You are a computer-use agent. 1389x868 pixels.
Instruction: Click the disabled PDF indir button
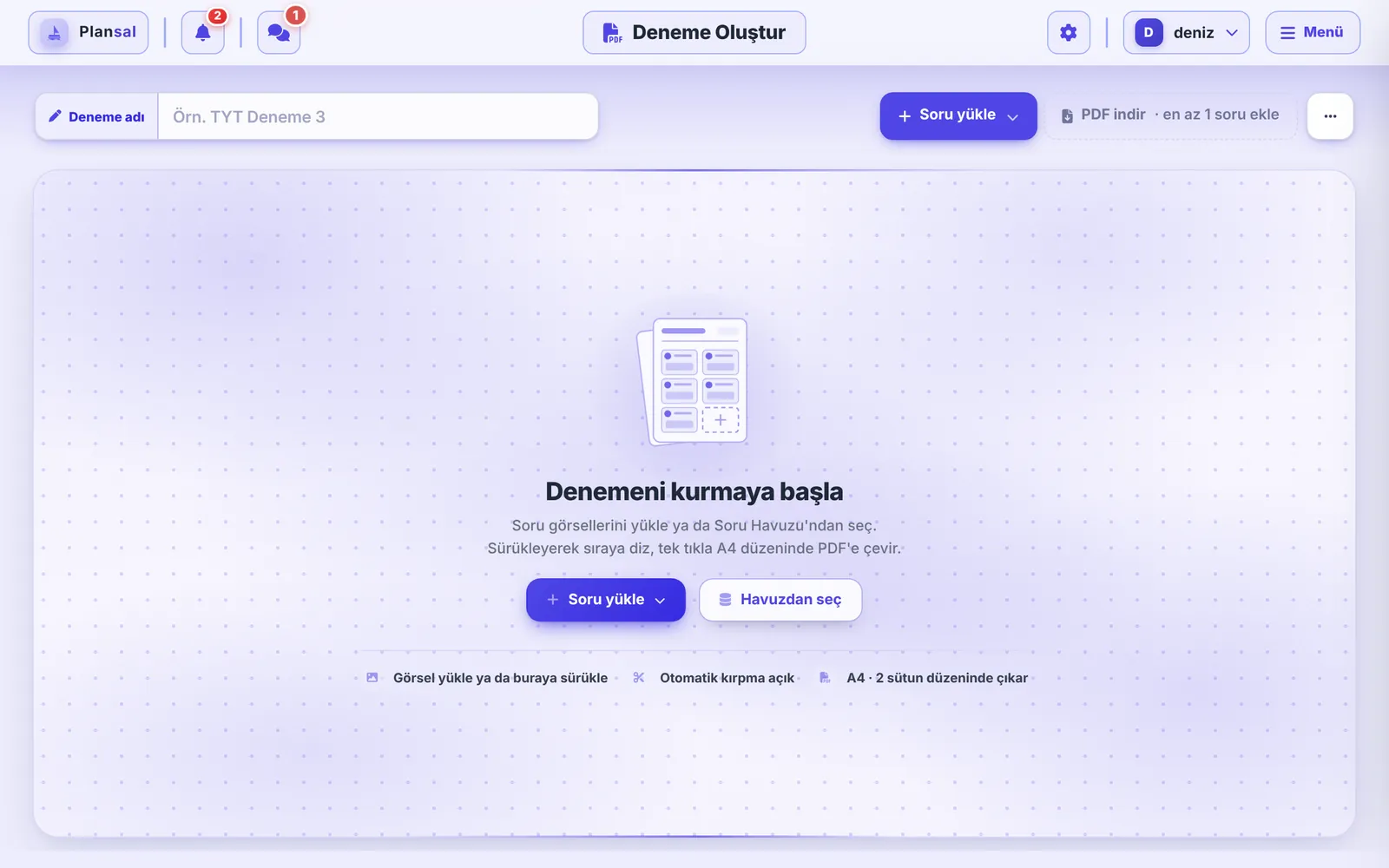[x=1171, y=115]
